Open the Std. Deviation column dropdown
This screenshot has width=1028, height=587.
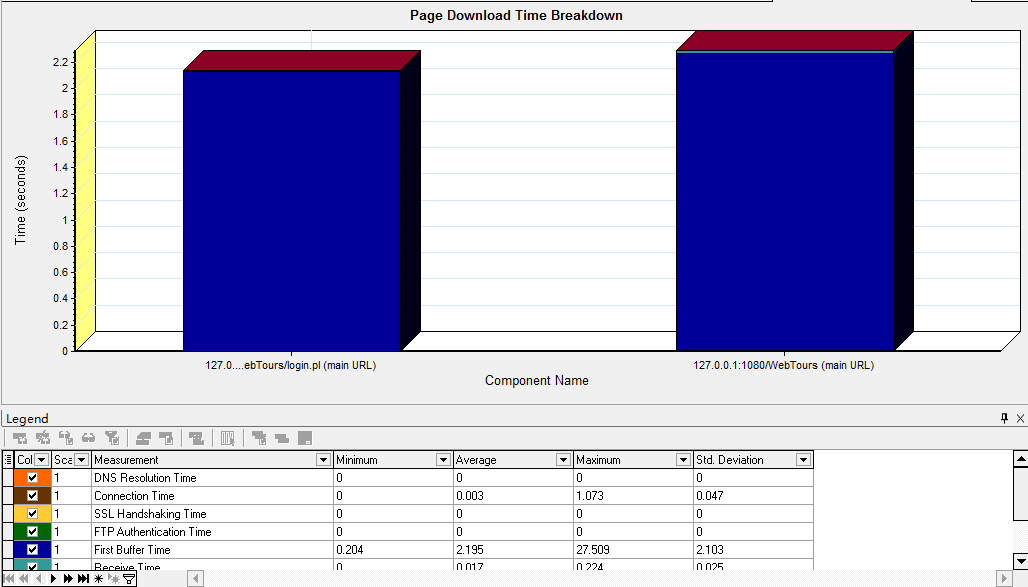tap(803, 459)
